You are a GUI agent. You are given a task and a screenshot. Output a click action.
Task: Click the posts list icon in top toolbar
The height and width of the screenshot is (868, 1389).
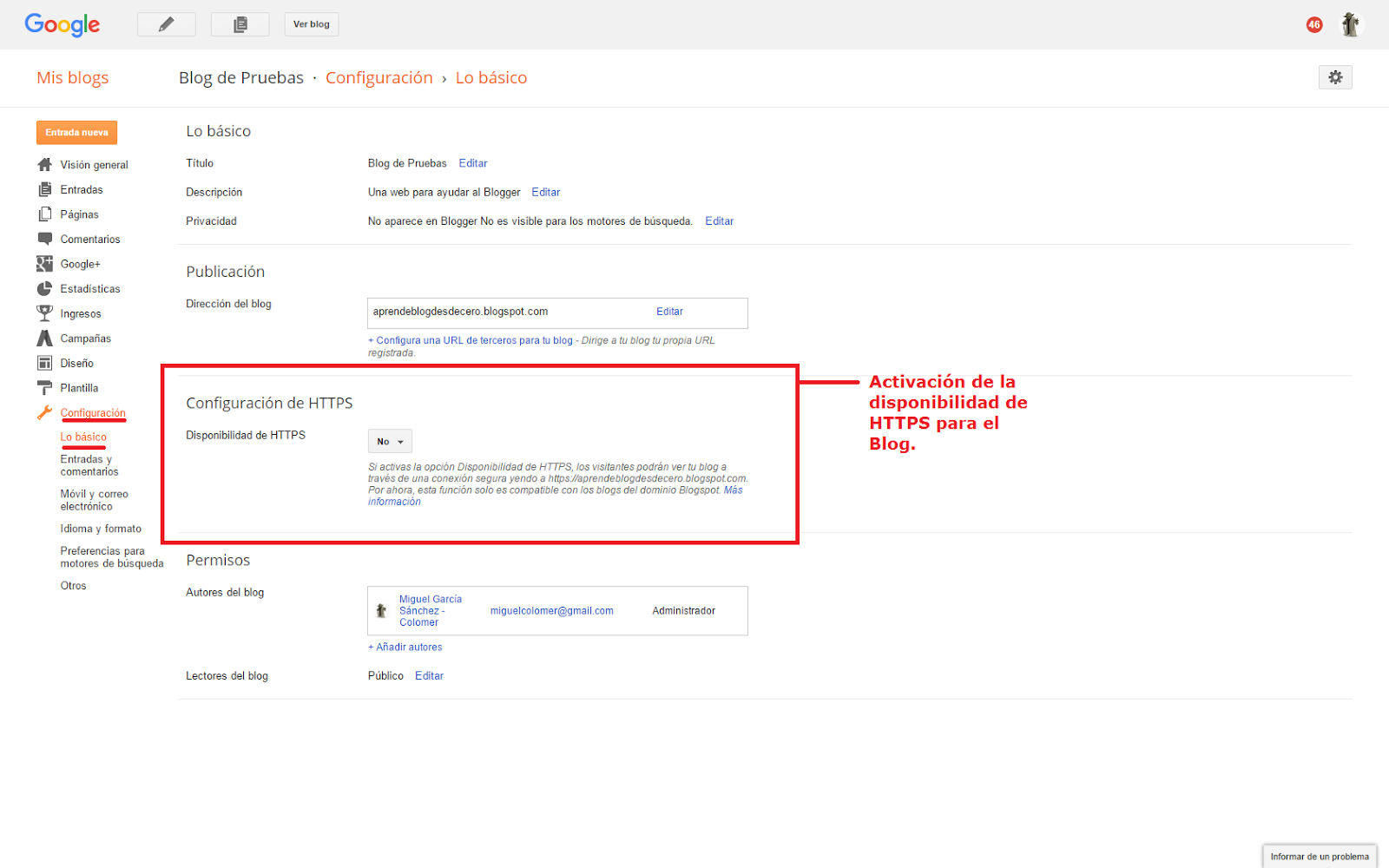click(x=240, y=23)
